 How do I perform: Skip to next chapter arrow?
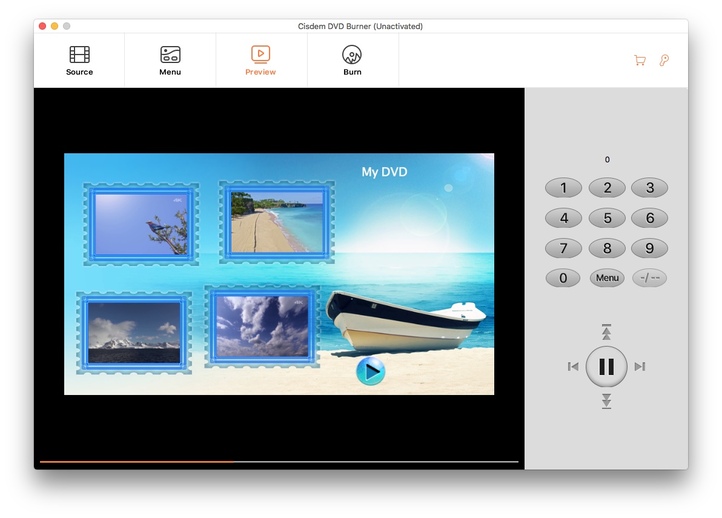[640, 367]
